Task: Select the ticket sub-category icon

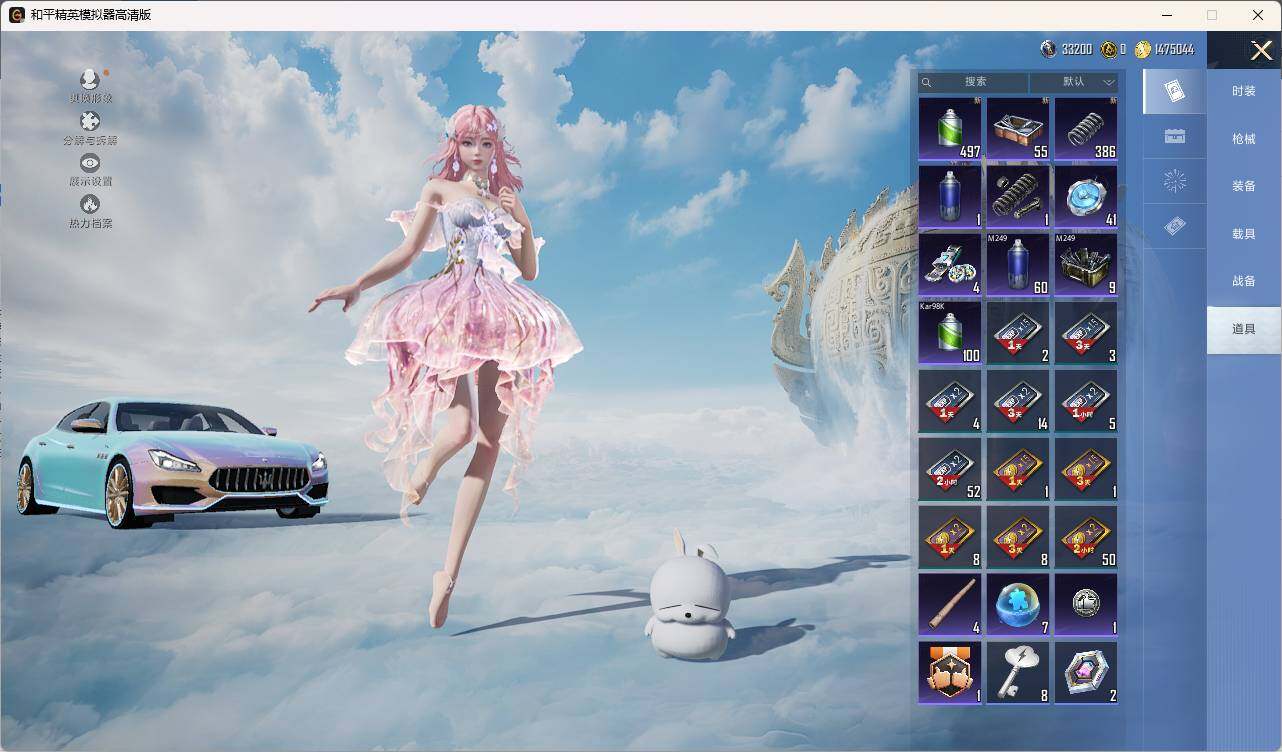Action: pyautogui.click(x=1175, y=228)
